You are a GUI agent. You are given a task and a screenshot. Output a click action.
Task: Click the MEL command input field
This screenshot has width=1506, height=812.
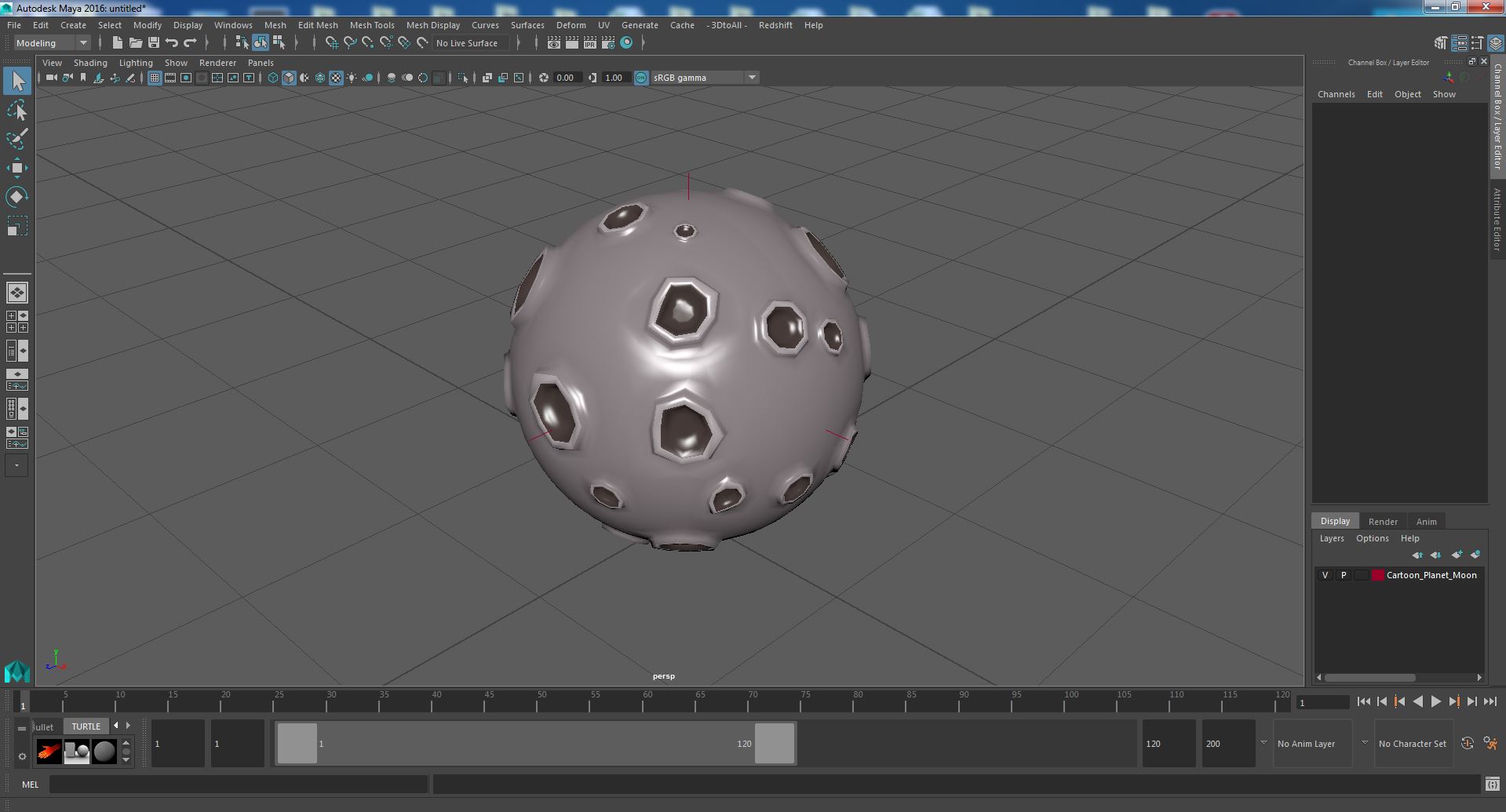239,785
